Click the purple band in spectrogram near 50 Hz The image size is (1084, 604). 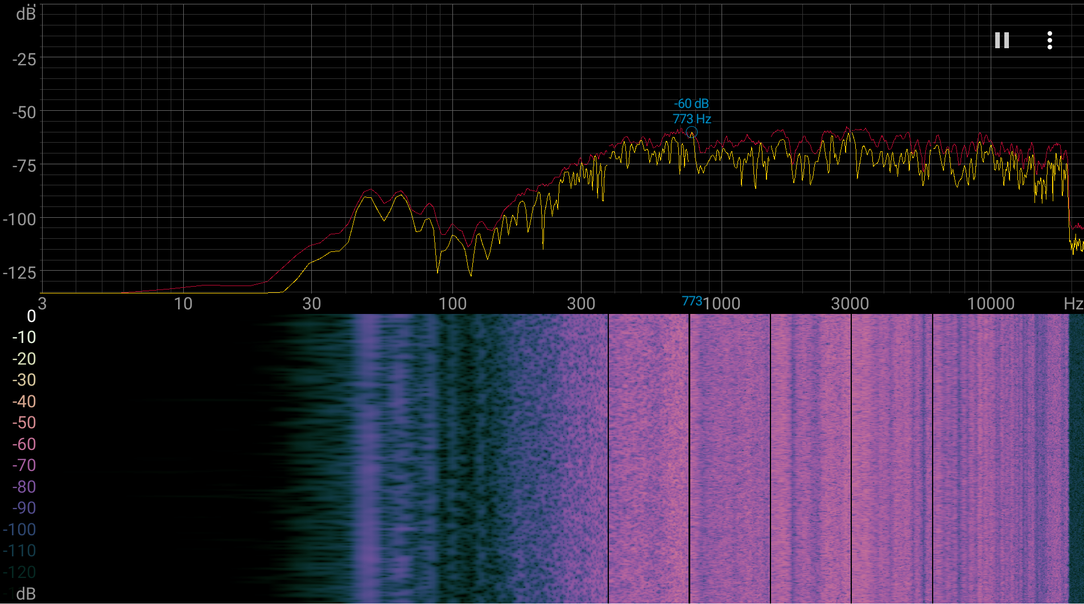pos(367,459)
